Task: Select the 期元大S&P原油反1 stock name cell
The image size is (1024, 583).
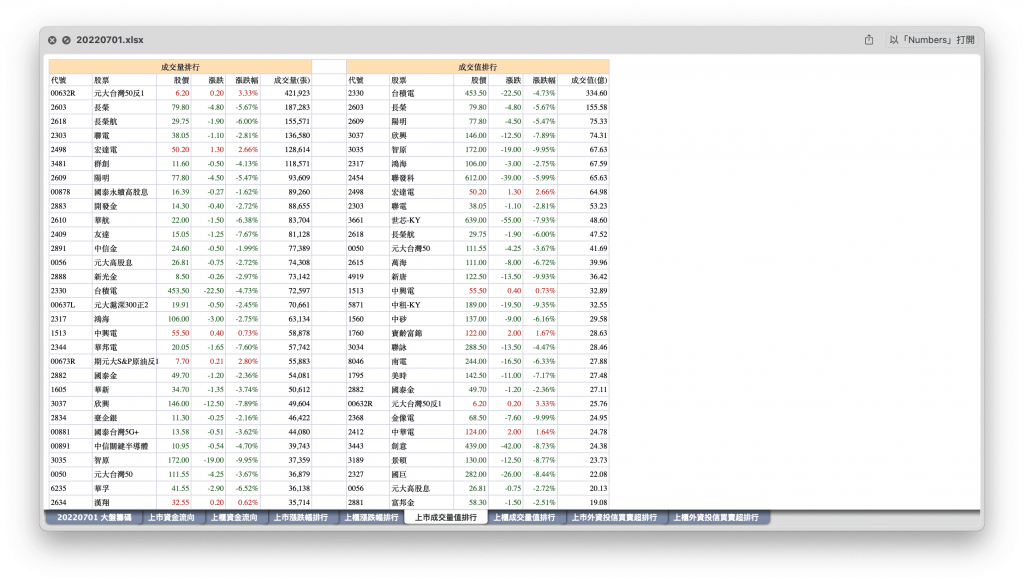Action: pyautogui.click(x=124, y=361)
